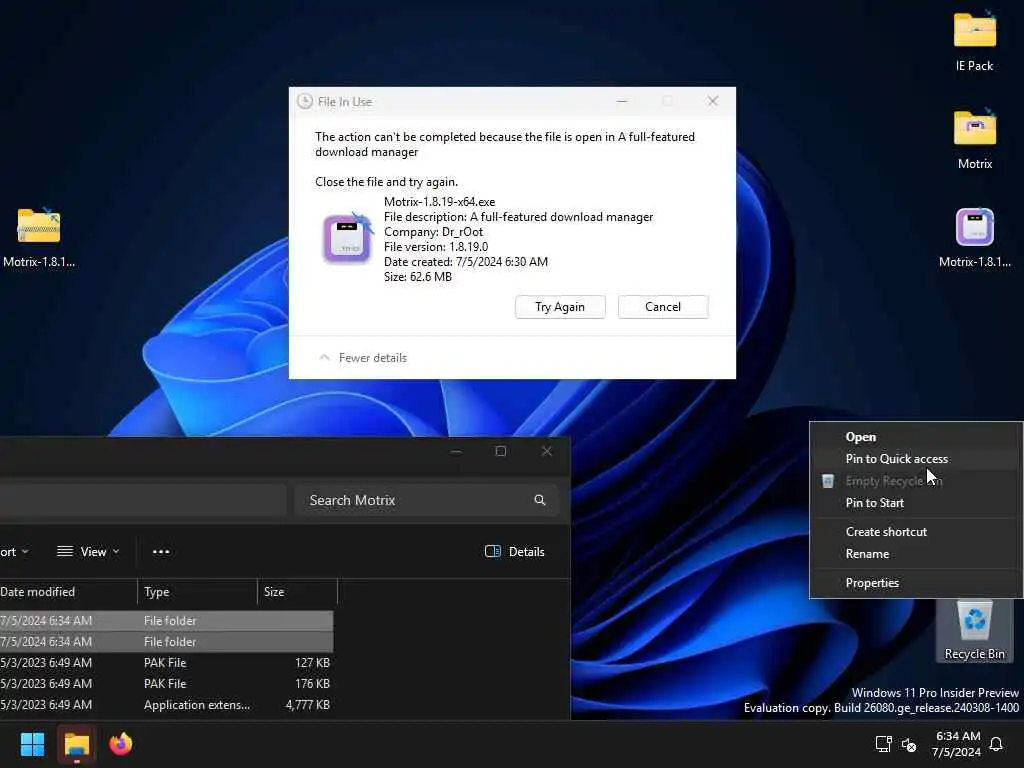Sort by the Size column header
The height and width of the screenshot is (768, 1024).
[298, 592]
